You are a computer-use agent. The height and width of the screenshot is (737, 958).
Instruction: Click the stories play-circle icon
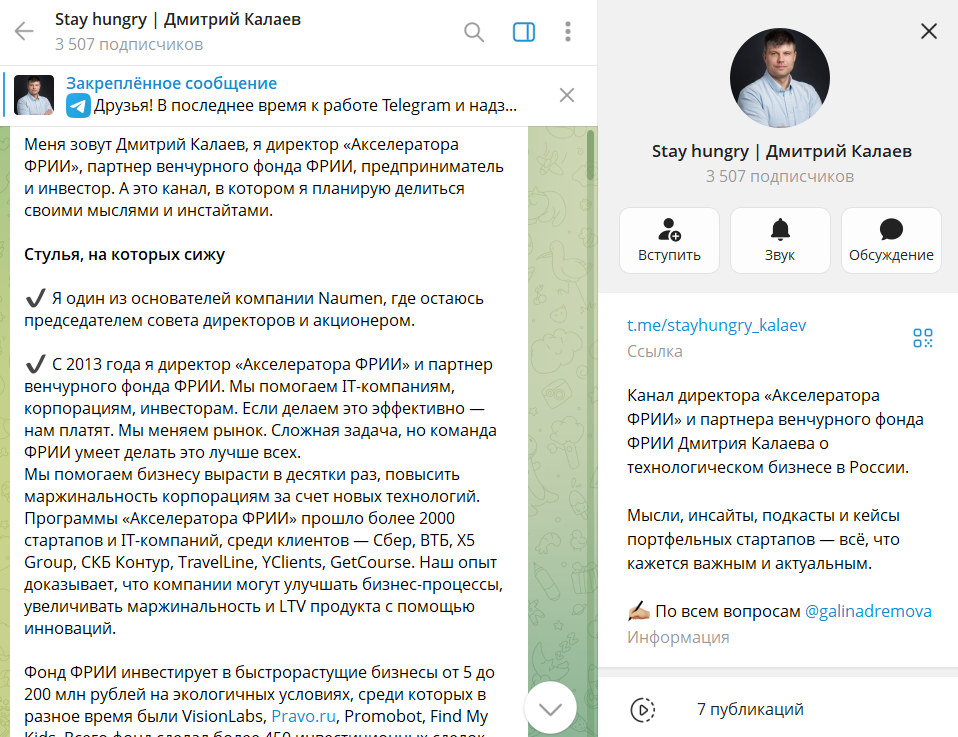coord(642,710)
